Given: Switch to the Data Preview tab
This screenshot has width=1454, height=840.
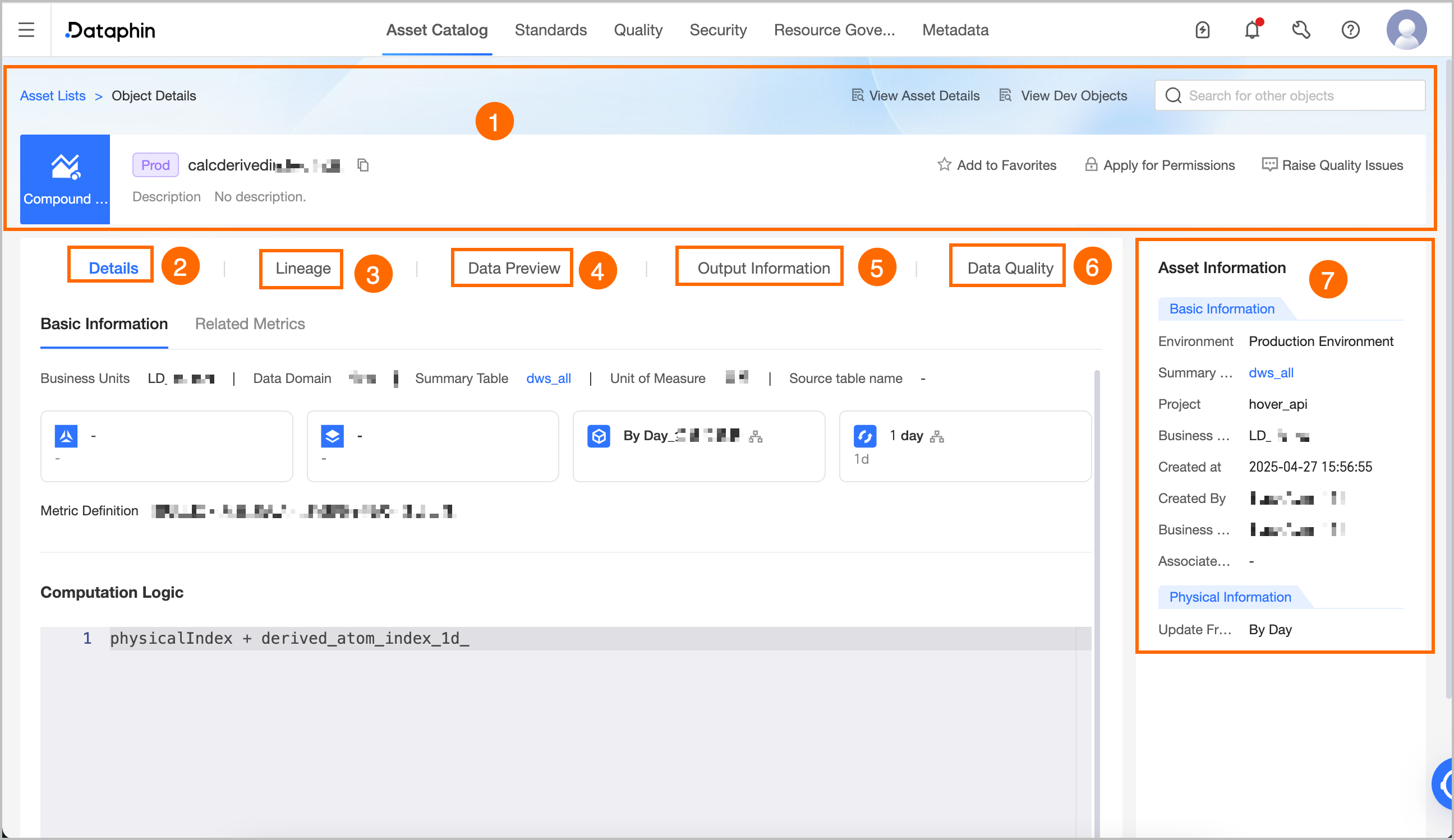Looking at the screenshot, I should (513, 268).
